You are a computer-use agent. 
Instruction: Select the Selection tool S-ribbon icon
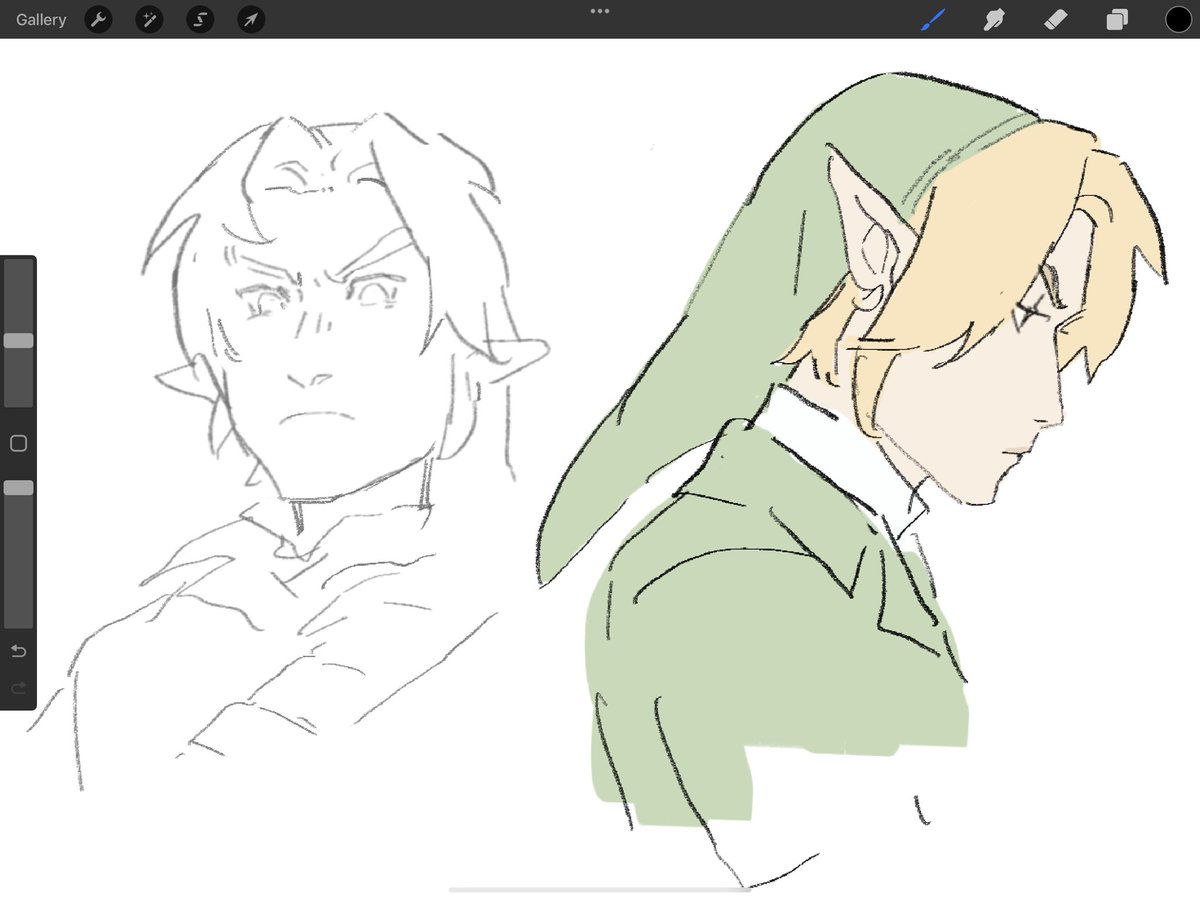click(200, 19)
